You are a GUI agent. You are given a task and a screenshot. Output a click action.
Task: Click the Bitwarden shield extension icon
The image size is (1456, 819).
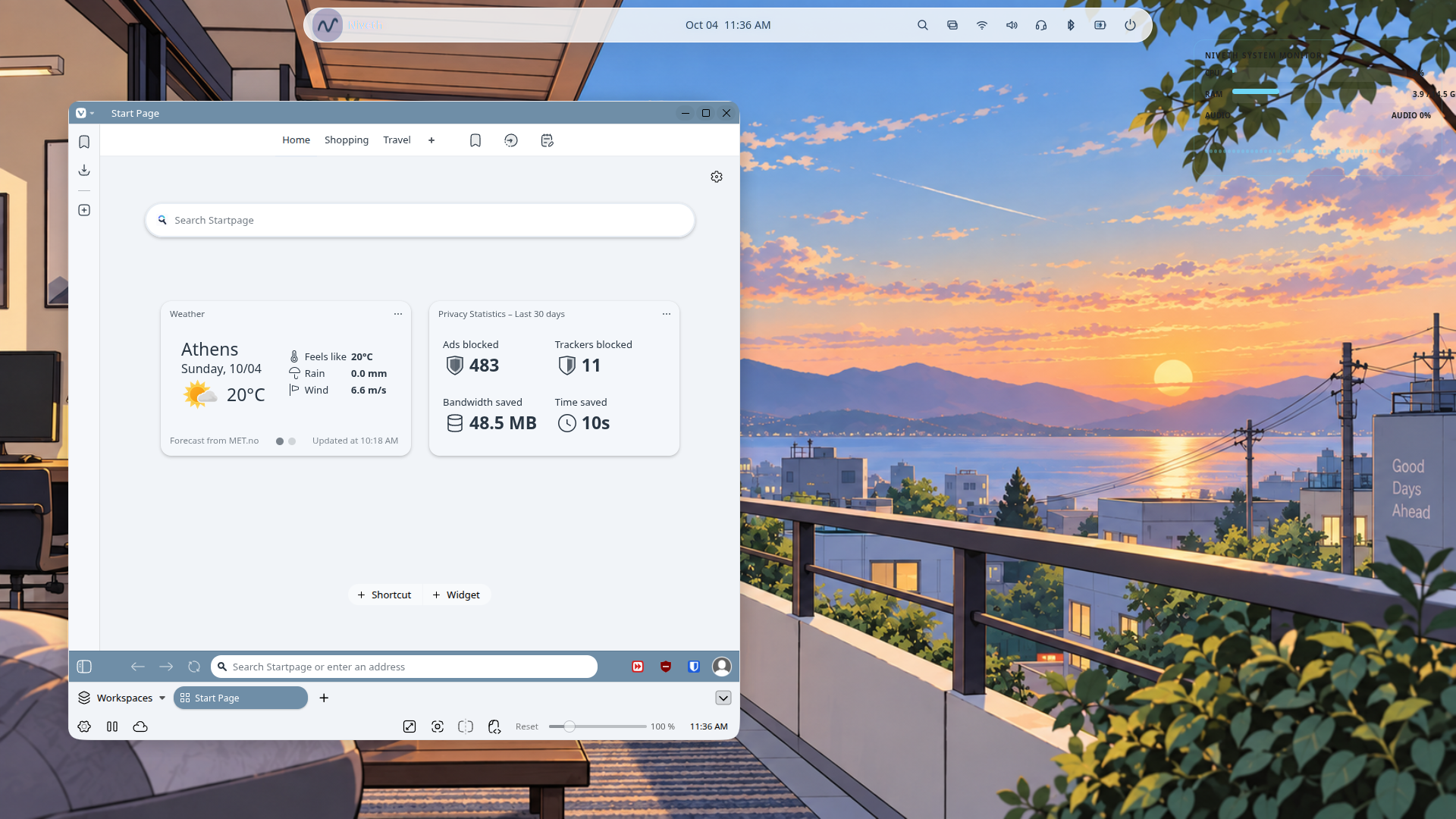click(x=693, y=667)
